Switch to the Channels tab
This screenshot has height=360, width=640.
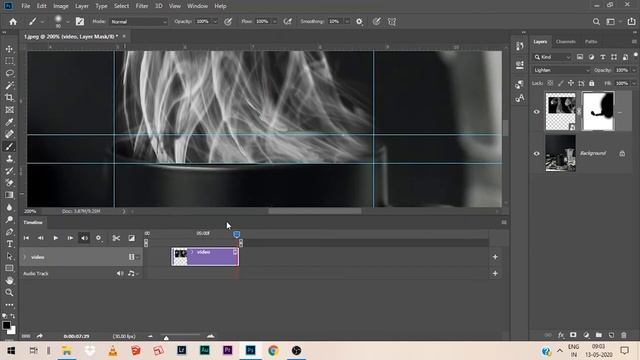point(566,42)
